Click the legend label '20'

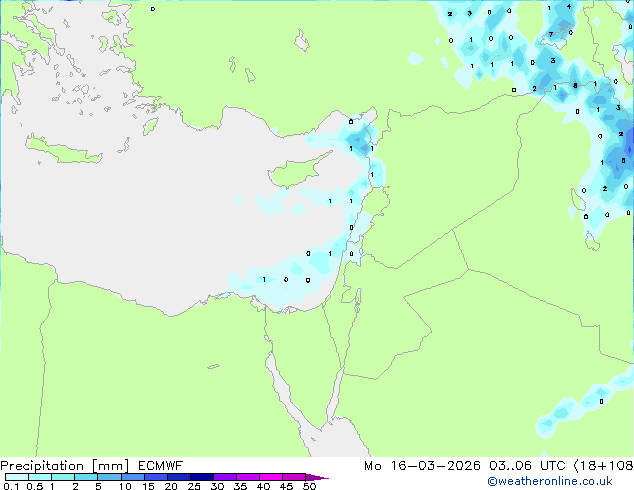click(x=171, y=486)
